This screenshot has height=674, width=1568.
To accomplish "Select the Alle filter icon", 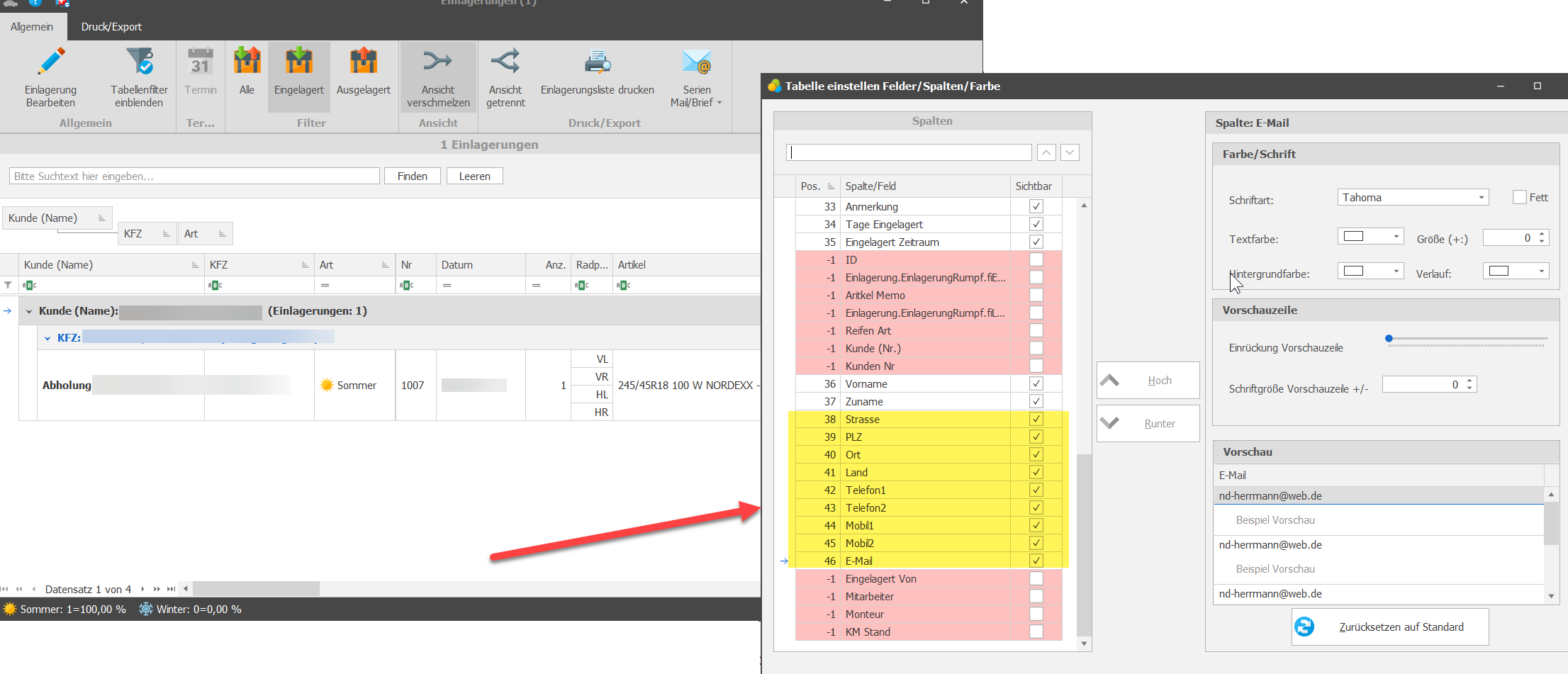I will point(247,61).
